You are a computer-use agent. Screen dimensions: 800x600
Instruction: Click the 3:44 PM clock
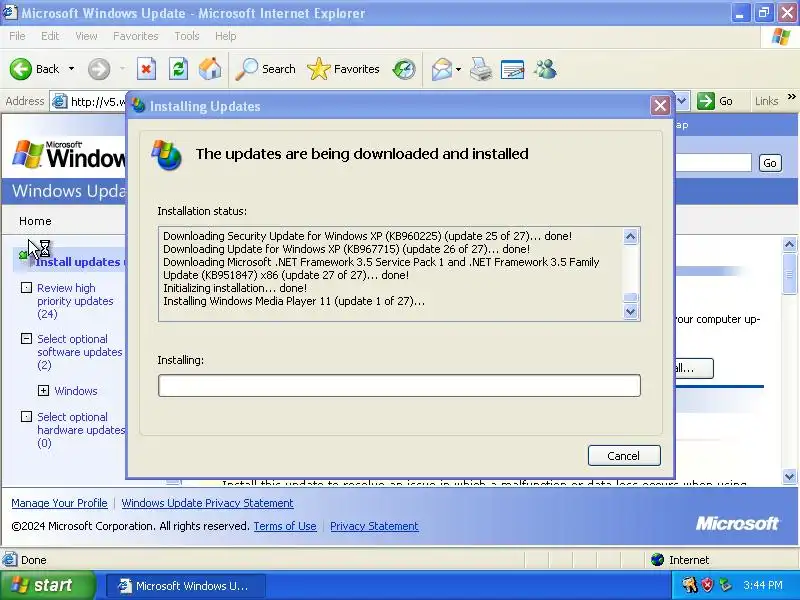763,585
